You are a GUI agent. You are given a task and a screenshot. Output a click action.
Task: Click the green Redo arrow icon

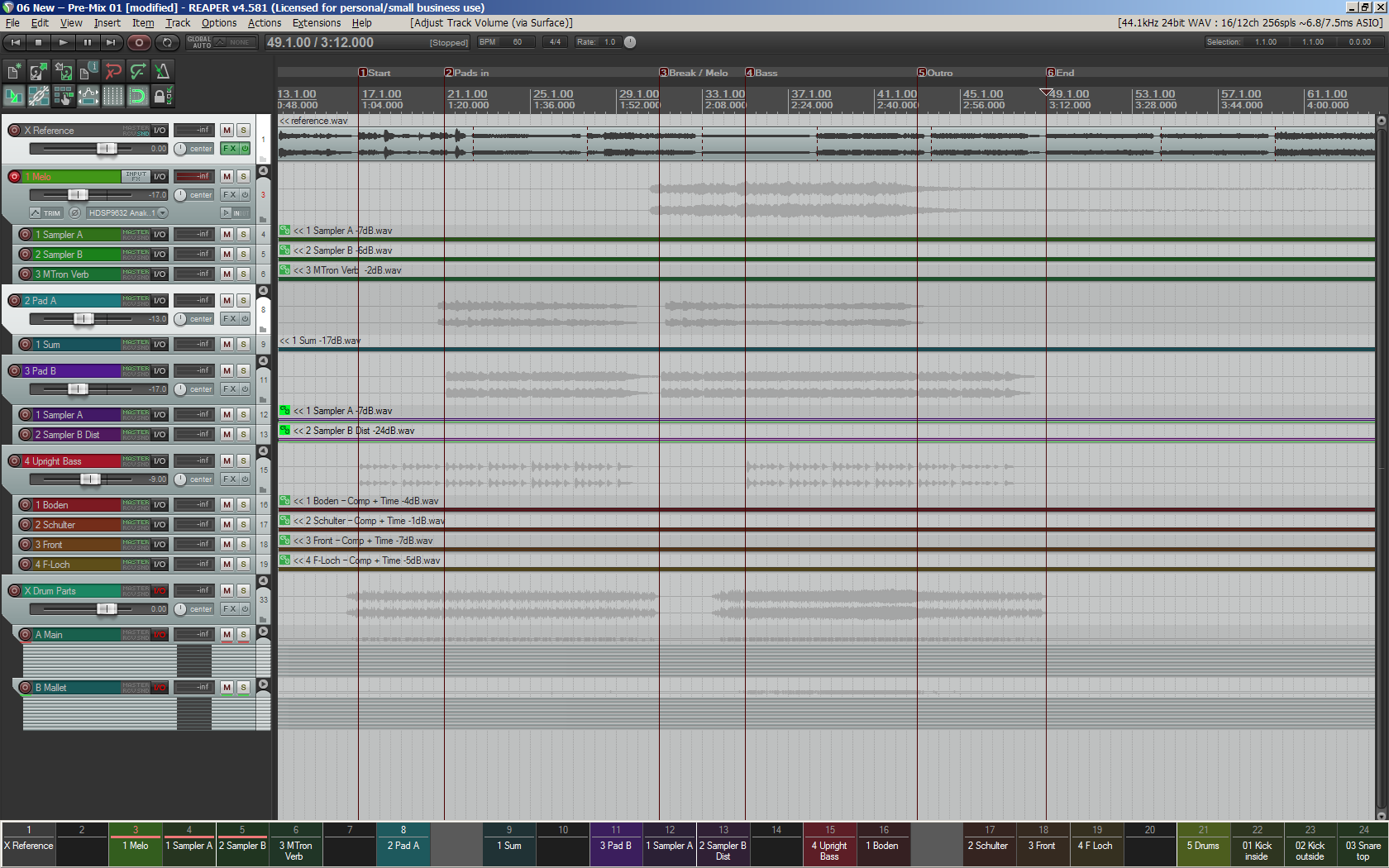click(137, 72)
